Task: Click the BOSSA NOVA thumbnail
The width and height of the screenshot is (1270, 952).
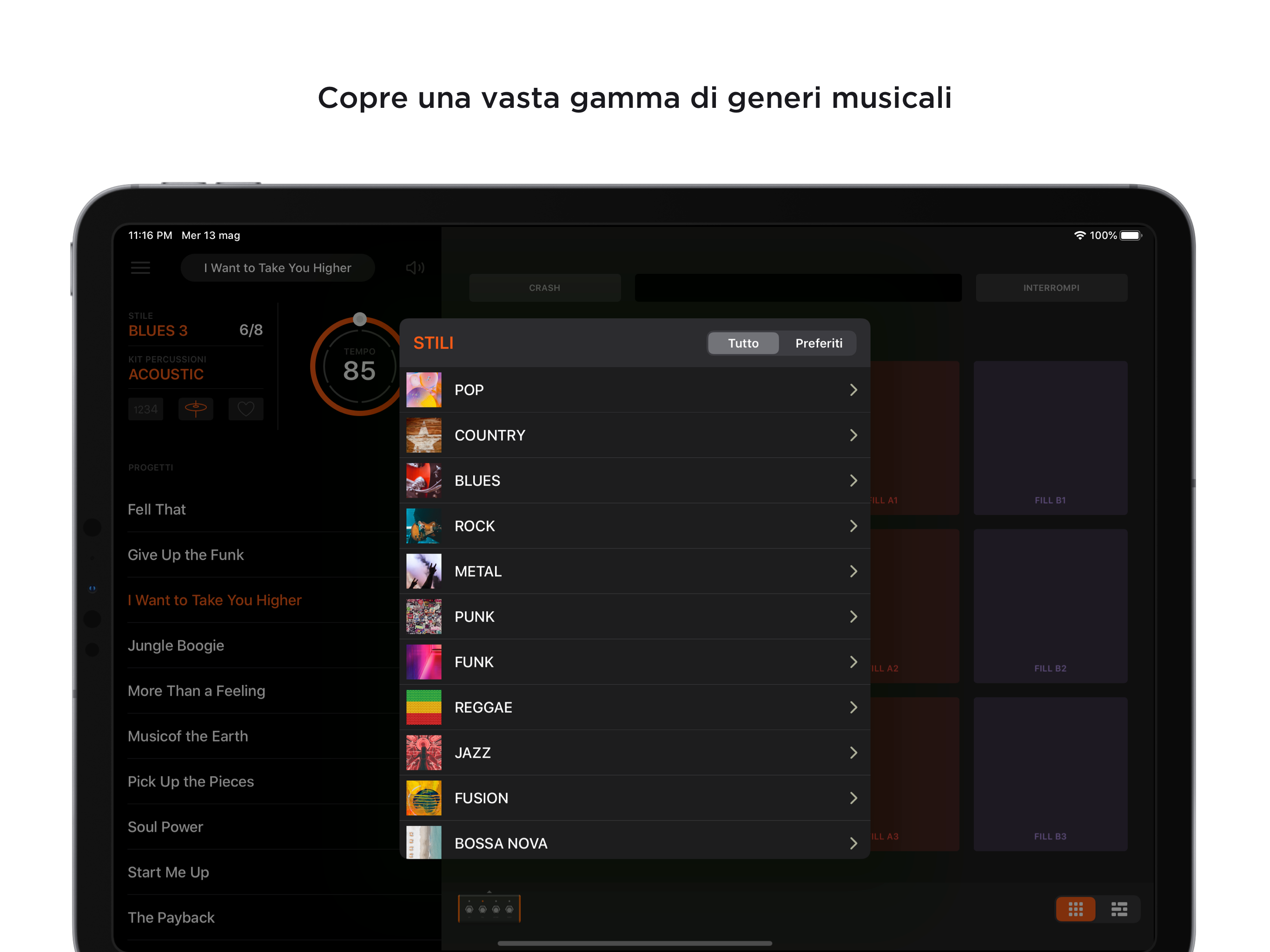Action: (423, 842)
